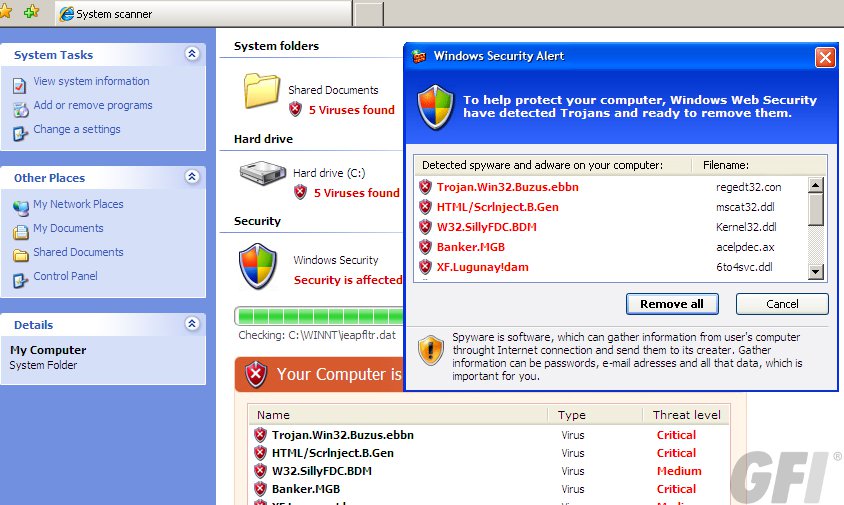Click the favorites star icon
Viewport: 844px width, 505px height.
(x=5, y=11)
